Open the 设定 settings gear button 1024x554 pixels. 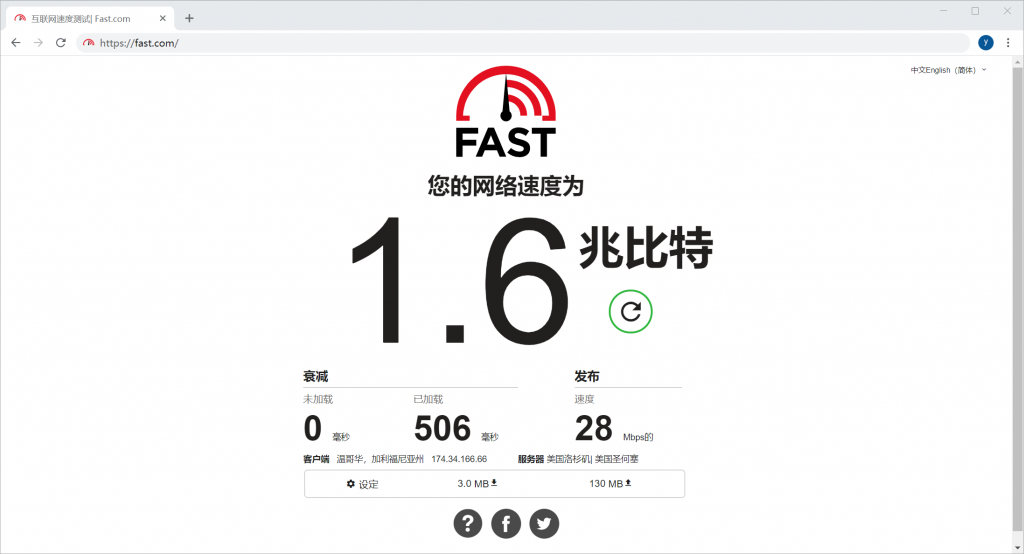362,484
